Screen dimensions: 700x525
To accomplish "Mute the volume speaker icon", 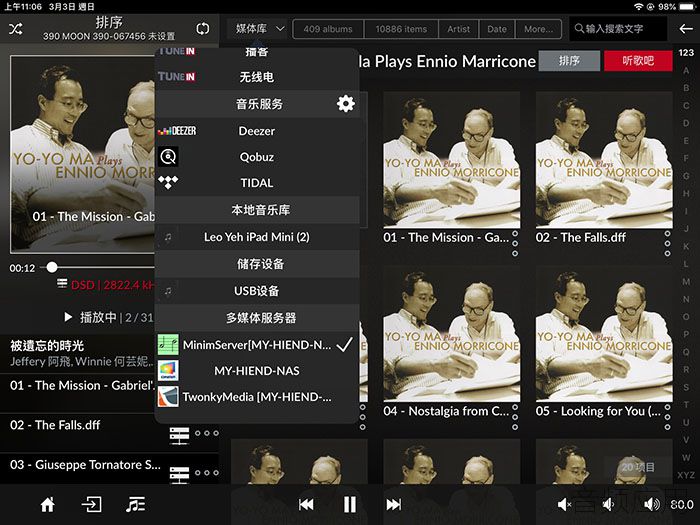I will pos(564,504).
